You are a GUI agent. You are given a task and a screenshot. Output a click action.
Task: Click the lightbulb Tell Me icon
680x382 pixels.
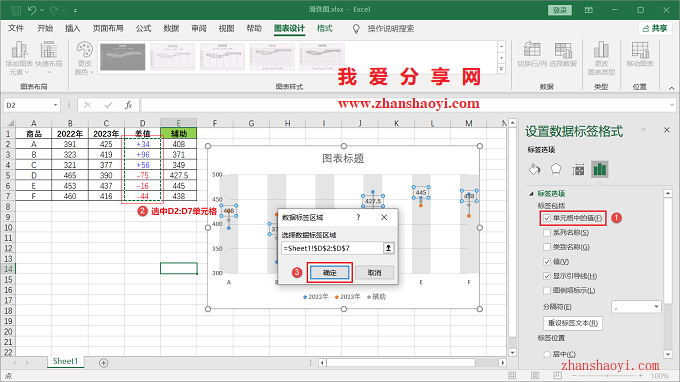[x=356, y=29]
